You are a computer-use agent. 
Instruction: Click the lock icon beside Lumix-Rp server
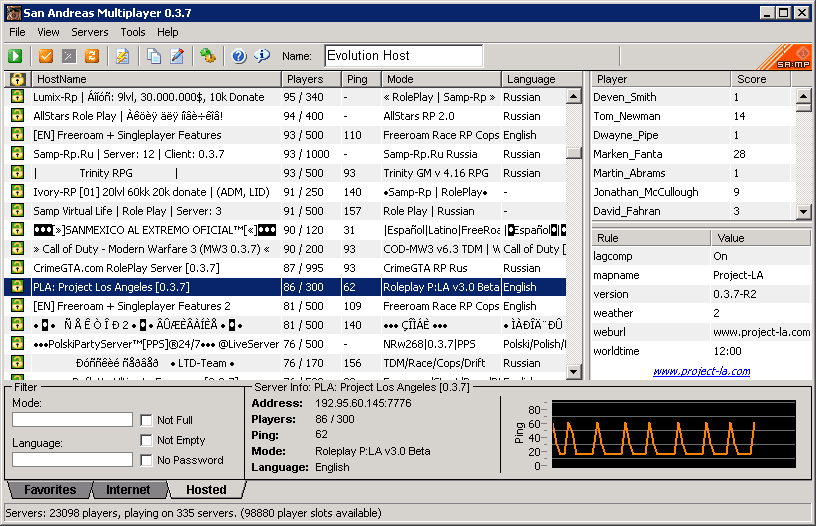click(x=17, y=97)
